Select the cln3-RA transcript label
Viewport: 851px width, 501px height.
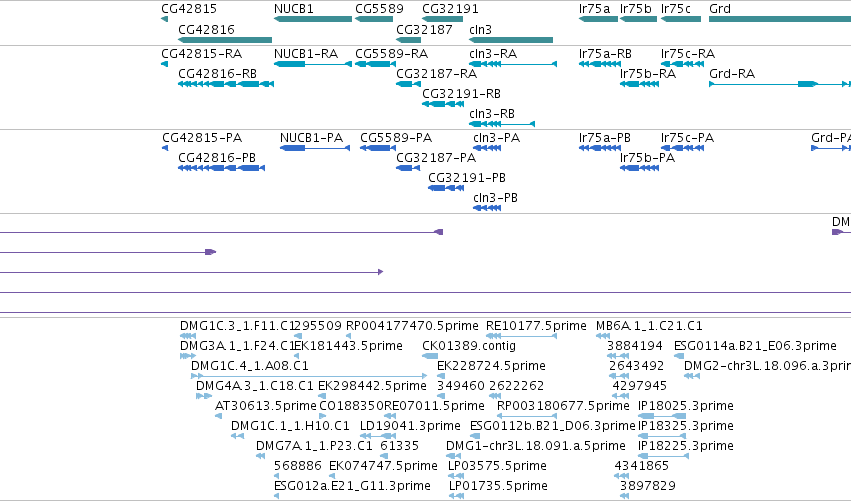tap(493, 54)
